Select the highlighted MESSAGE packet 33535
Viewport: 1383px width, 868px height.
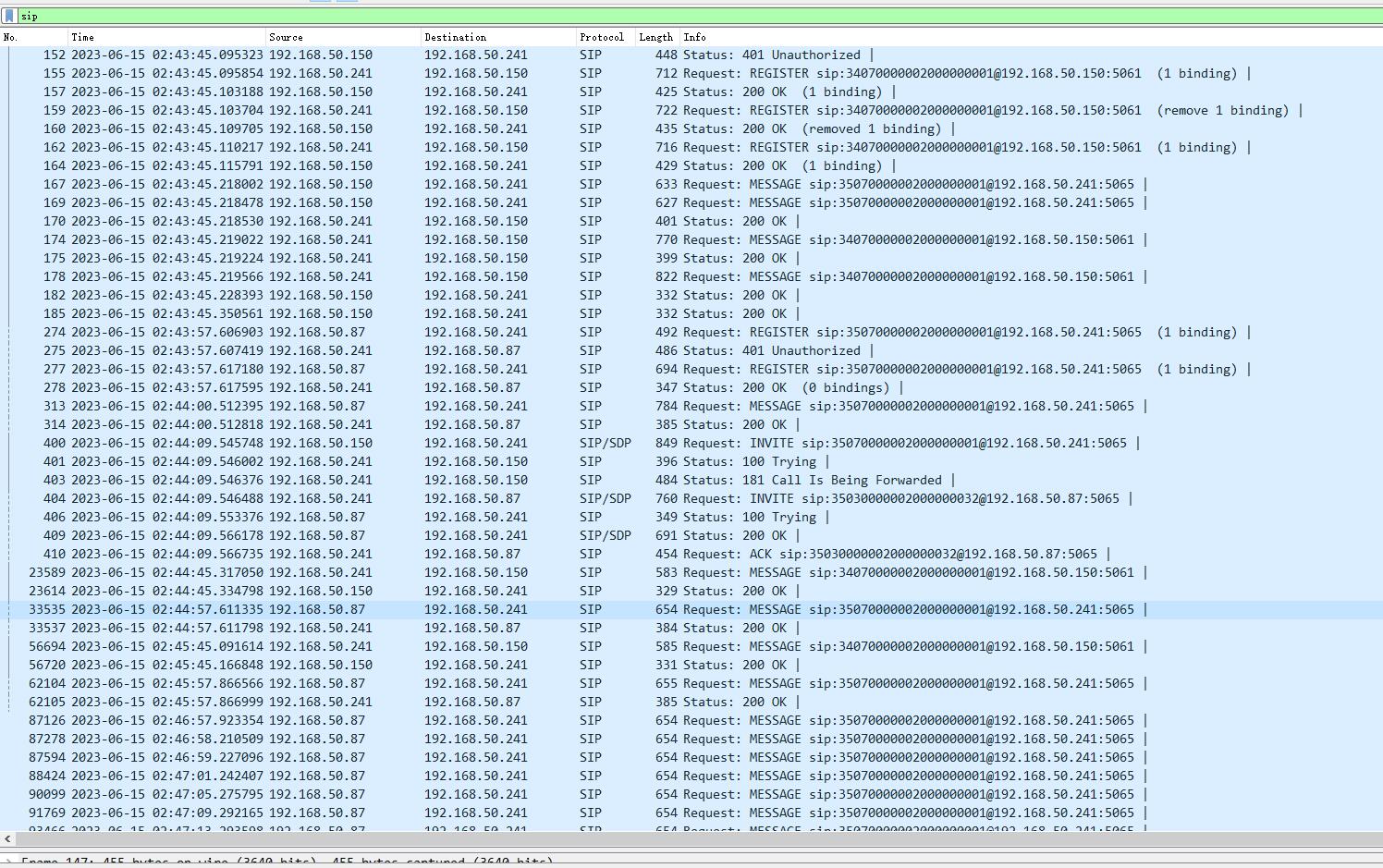(370, 609)
